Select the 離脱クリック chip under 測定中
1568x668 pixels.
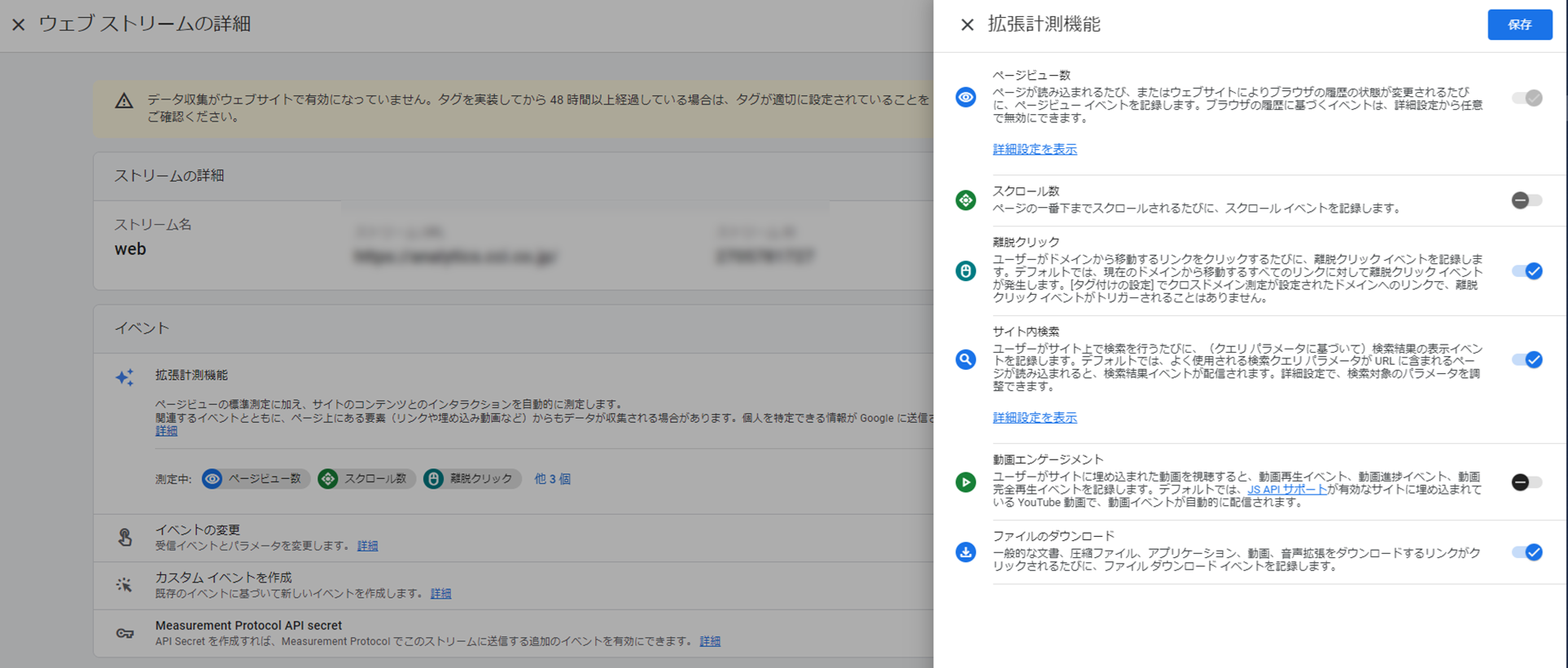472,479
